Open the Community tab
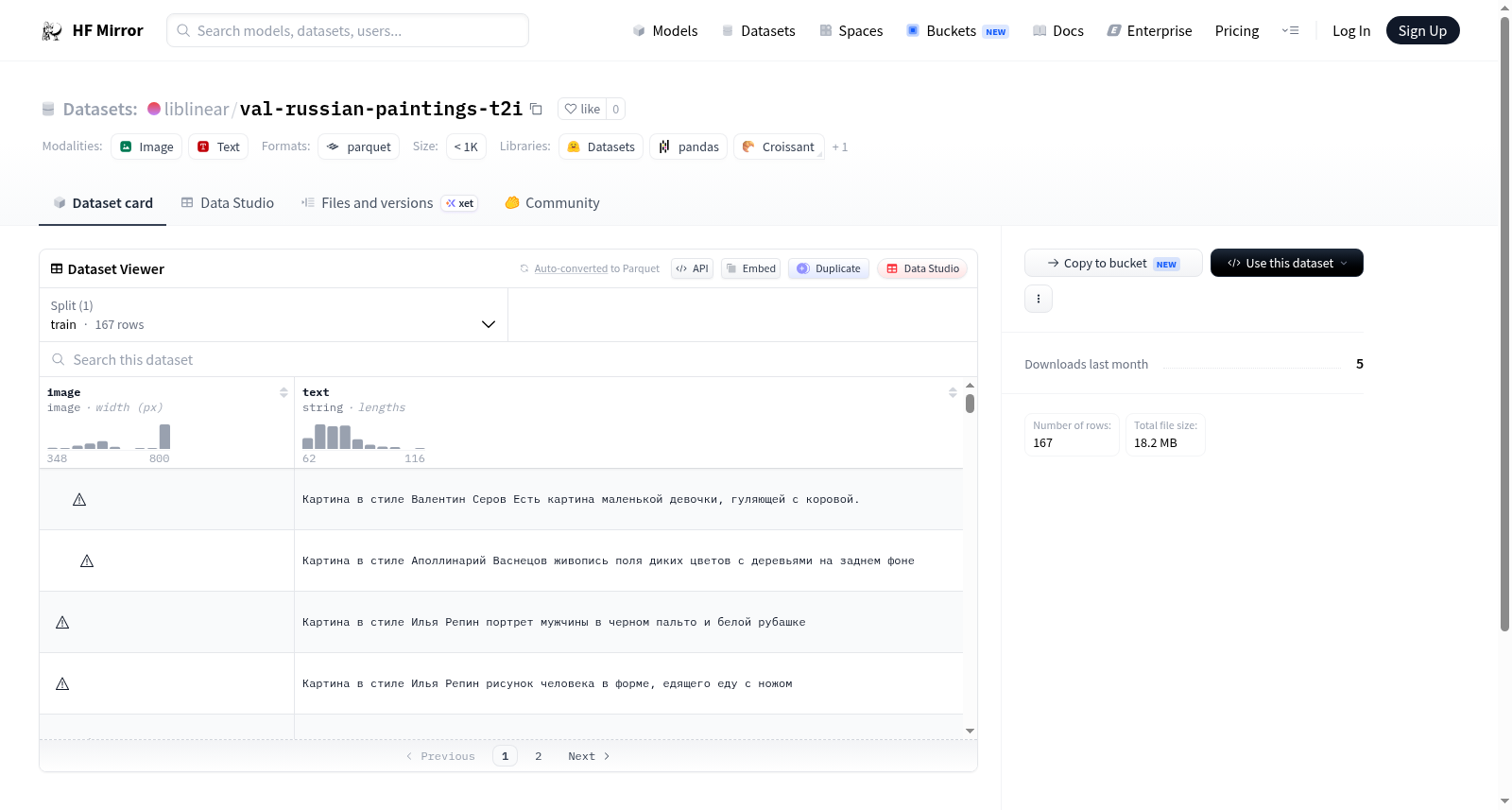Viewport: 1512px width, 810px height. click(553, 203)
